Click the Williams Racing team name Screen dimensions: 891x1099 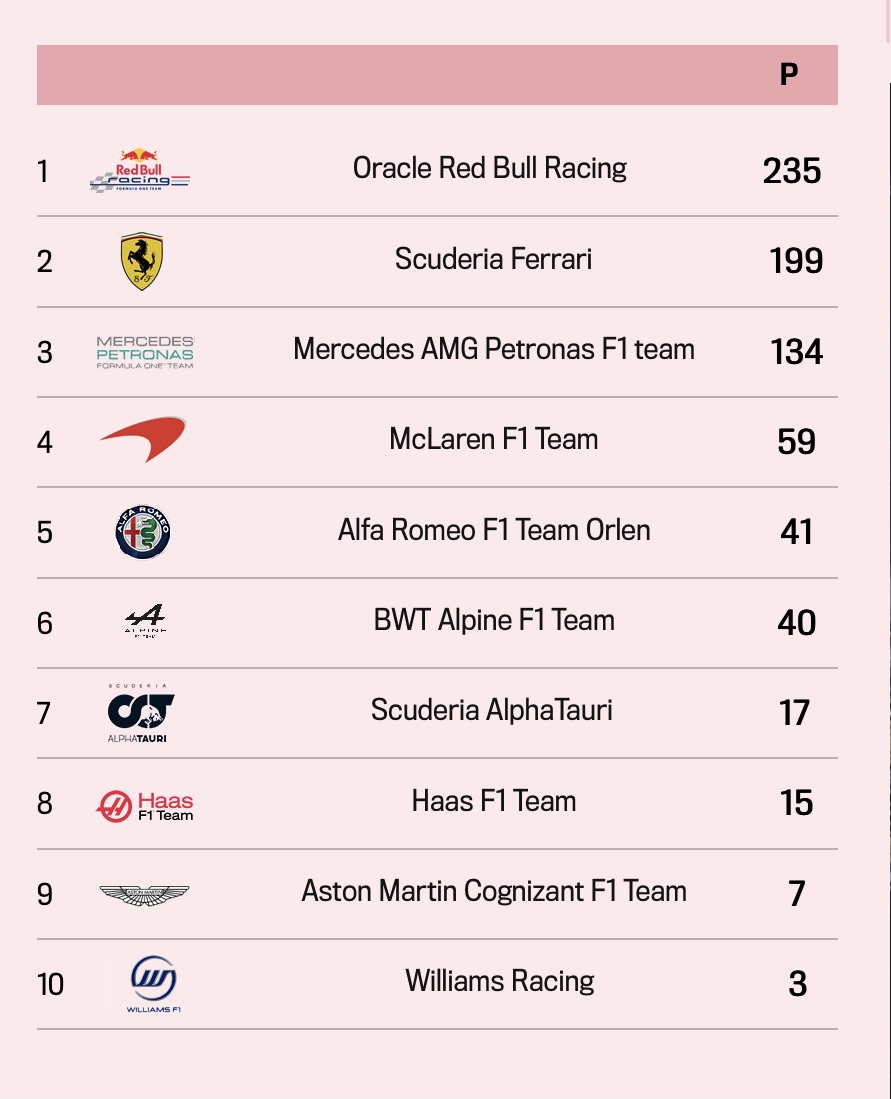tap(500, 981)
